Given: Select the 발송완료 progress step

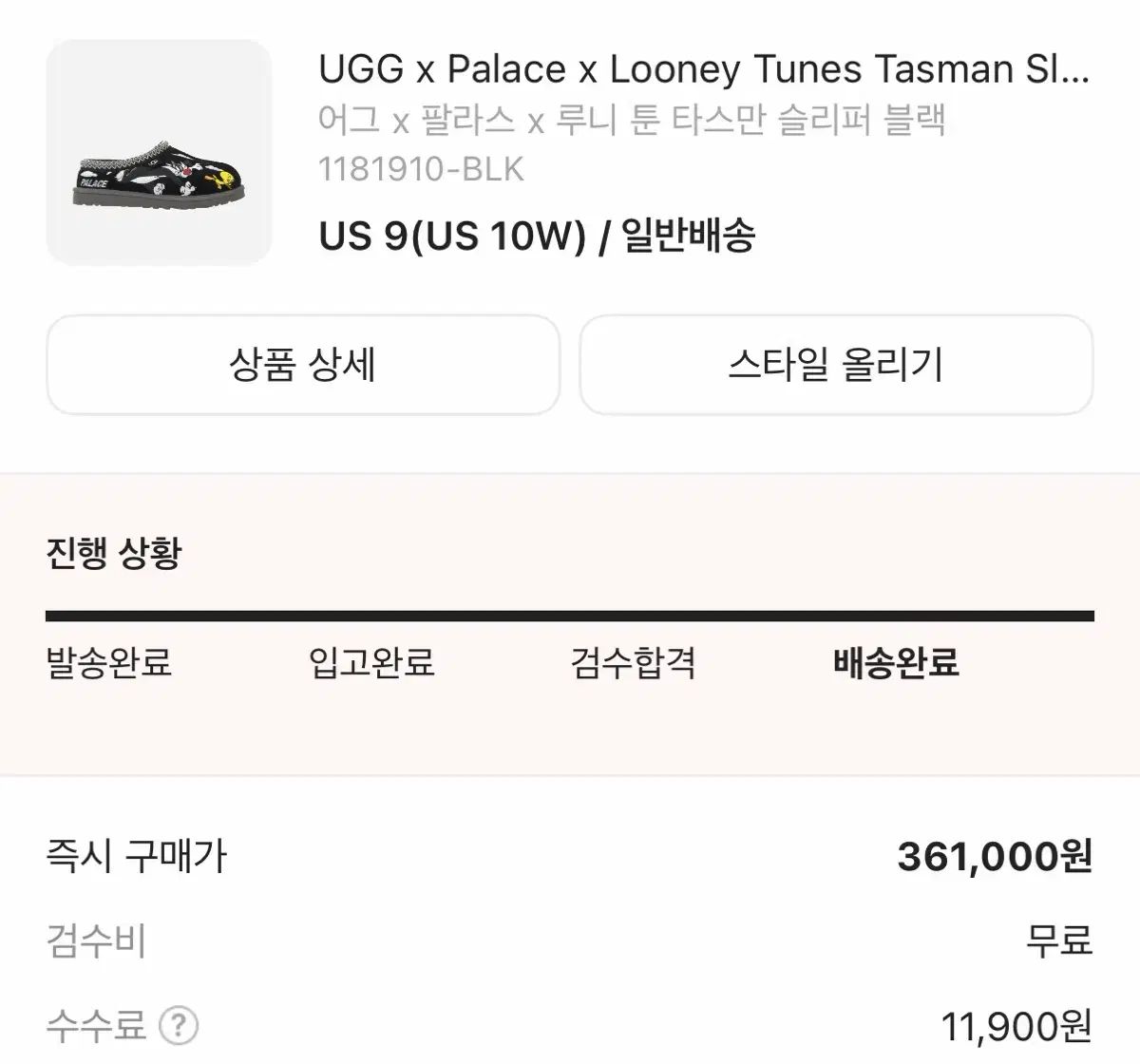Looking at the screenshot, I should (109, 662).
